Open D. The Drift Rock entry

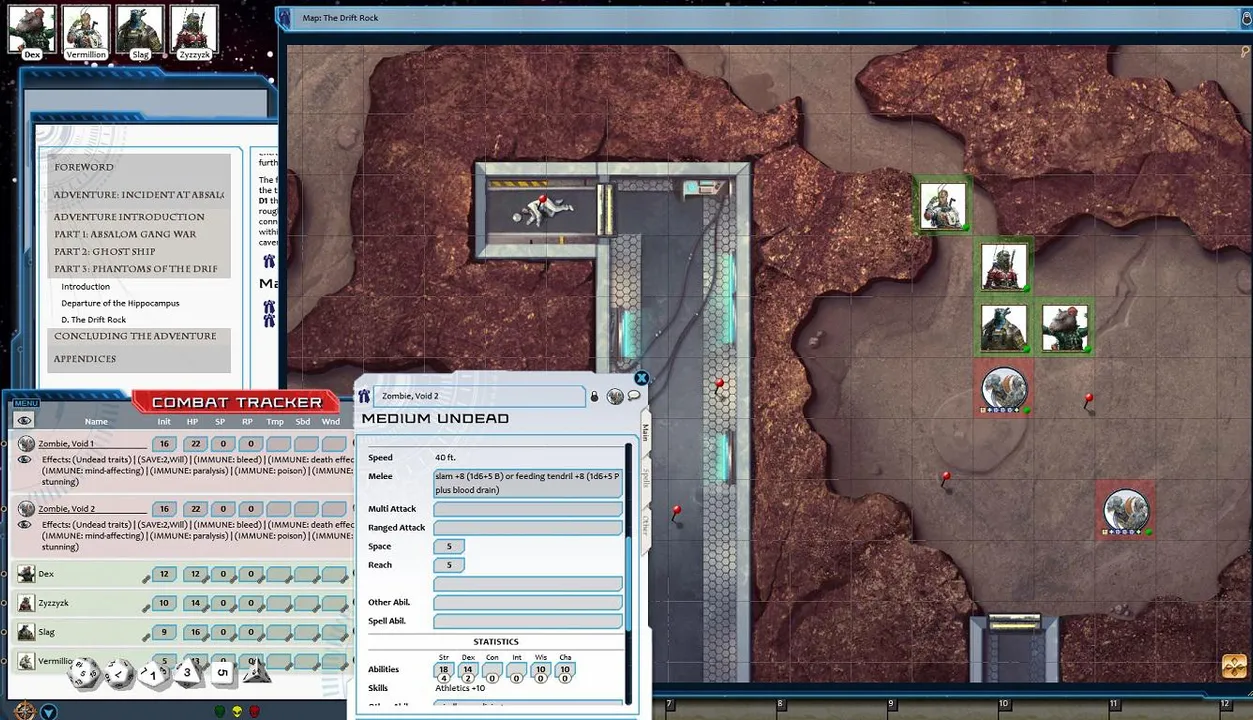[94, 320]
